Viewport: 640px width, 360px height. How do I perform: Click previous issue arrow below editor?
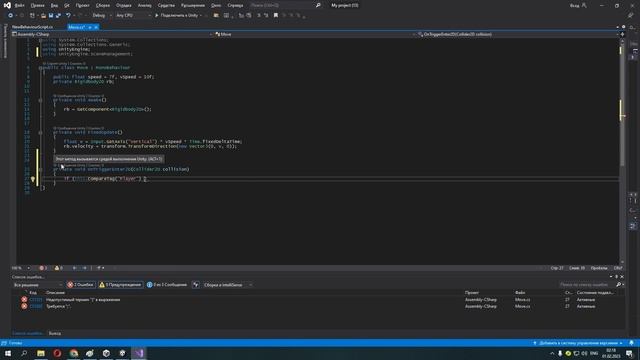pyautogui.click(x=75, y=268)
